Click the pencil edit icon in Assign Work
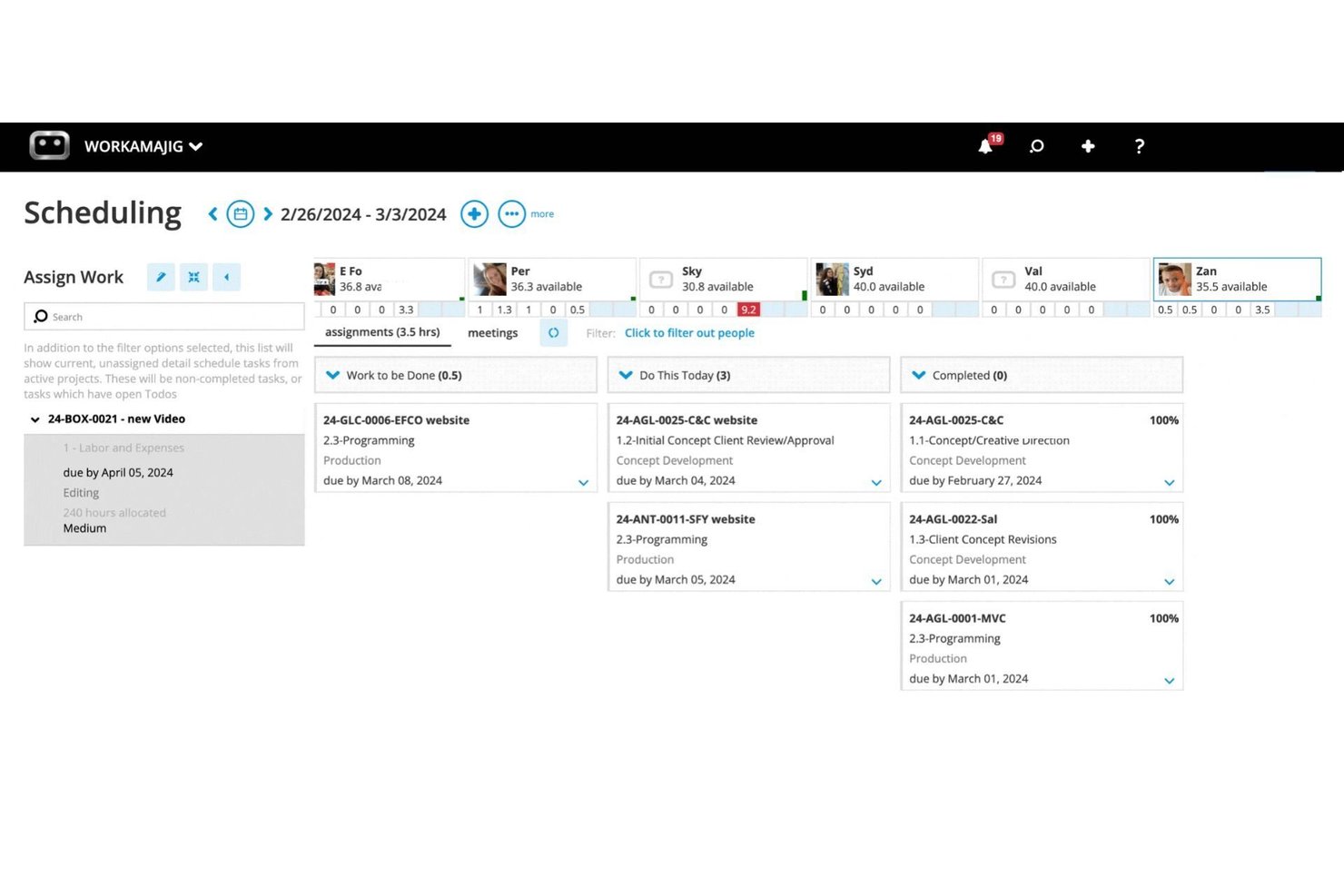This screenshot has height=896, width=1344. point(161,277)
